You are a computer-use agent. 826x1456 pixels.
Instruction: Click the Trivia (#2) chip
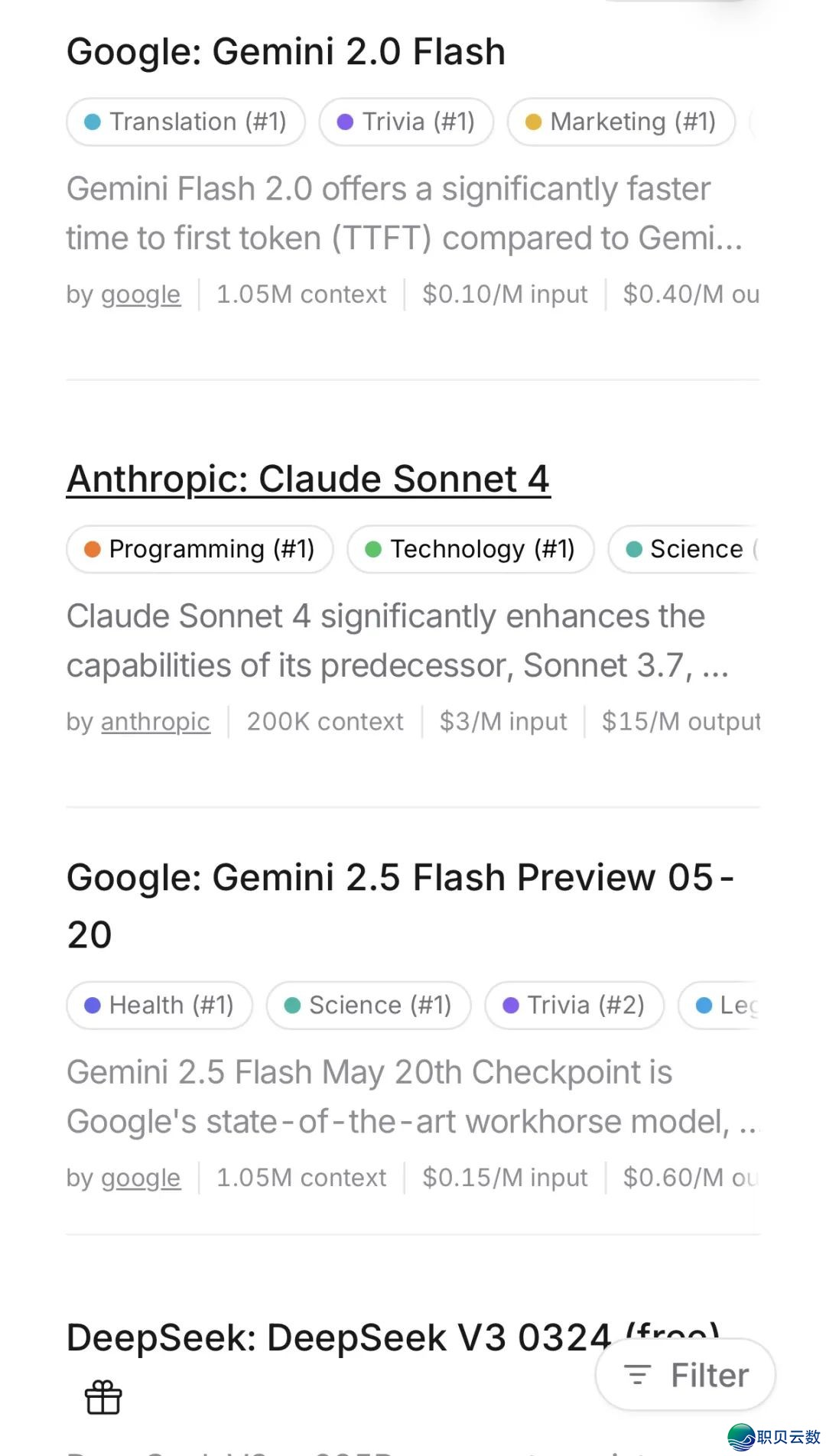click(x=574, y=1005)
